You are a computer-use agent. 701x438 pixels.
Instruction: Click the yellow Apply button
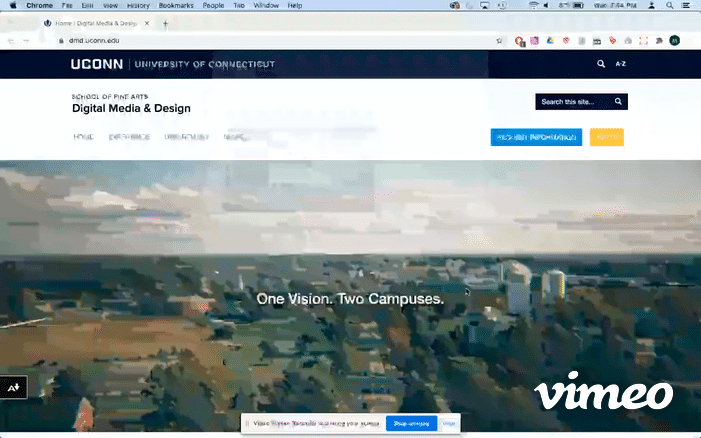tap(607, 137)
